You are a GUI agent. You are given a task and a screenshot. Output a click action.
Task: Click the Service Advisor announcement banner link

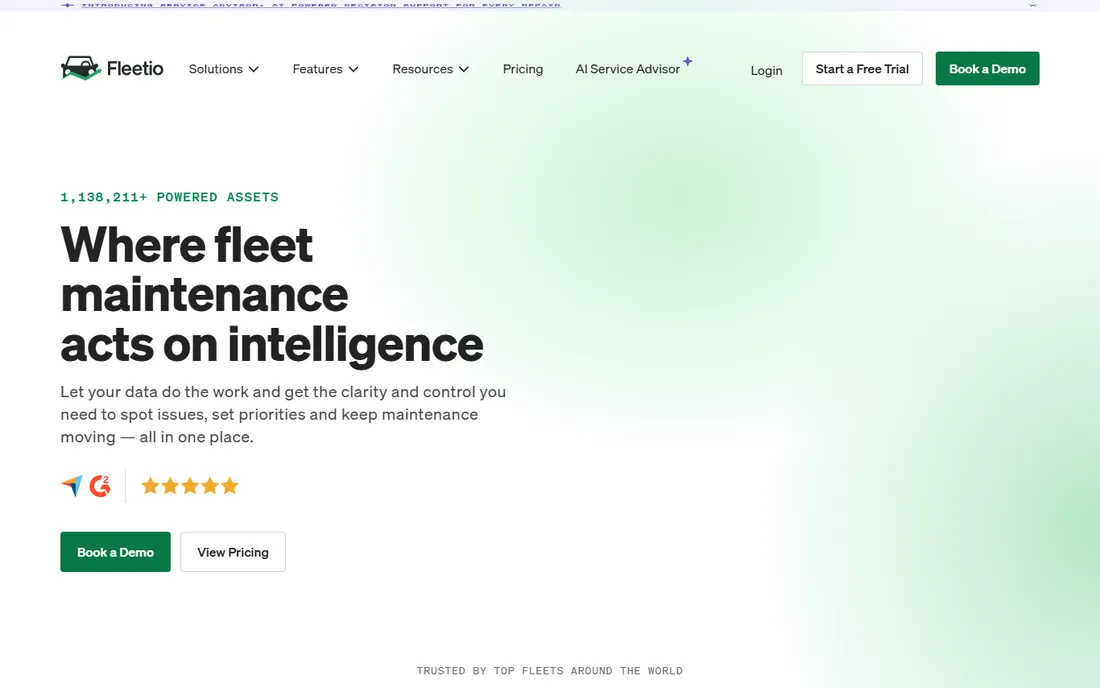click(x=321, y=5)
